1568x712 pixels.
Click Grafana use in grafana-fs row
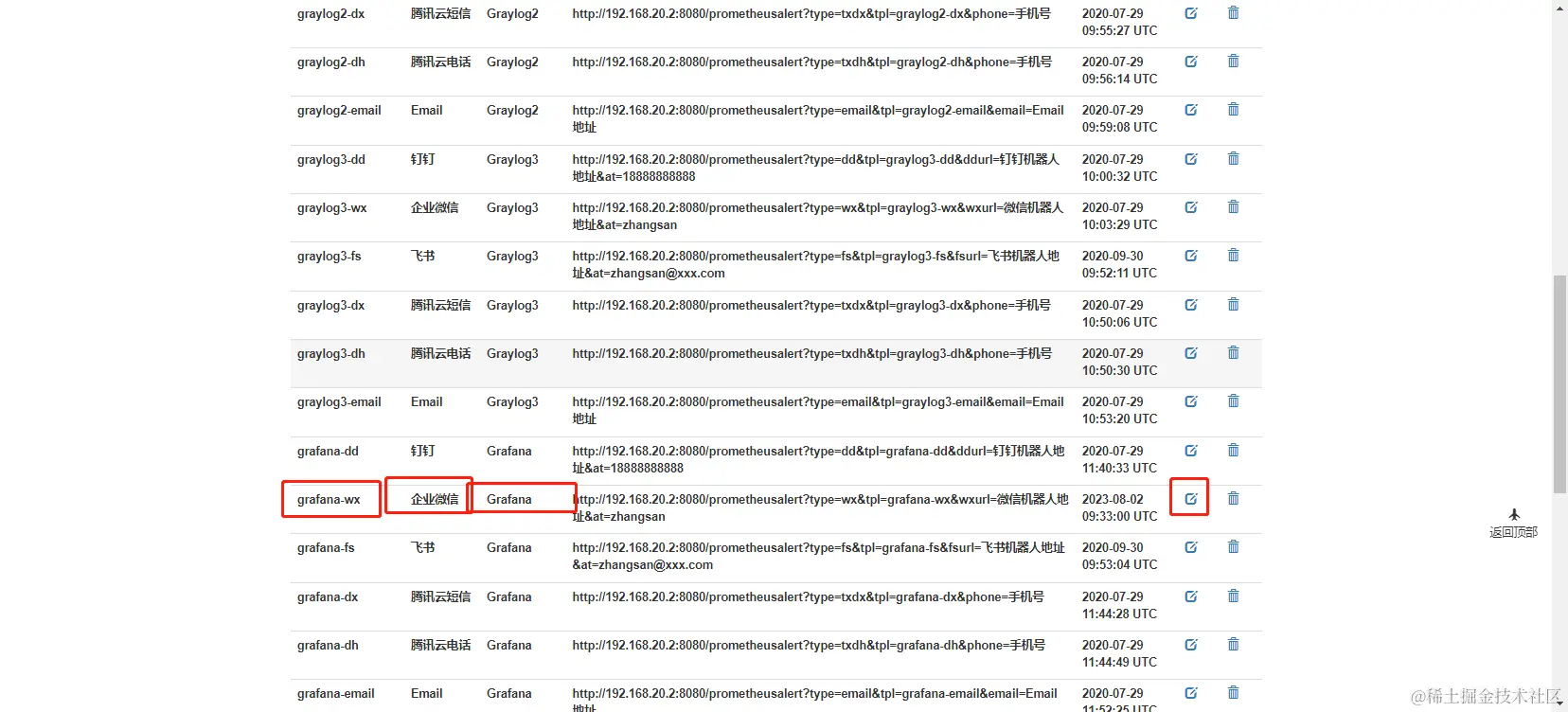(x=509, y=547)
